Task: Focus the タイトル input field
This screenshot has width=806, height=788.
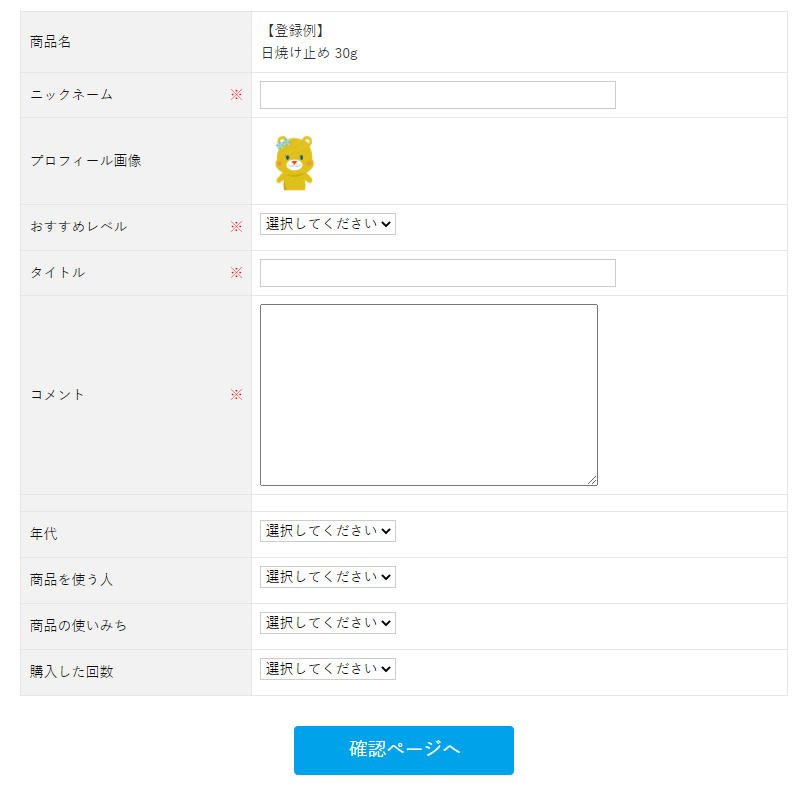Action: pyautogui.click(x=437, y=273)
